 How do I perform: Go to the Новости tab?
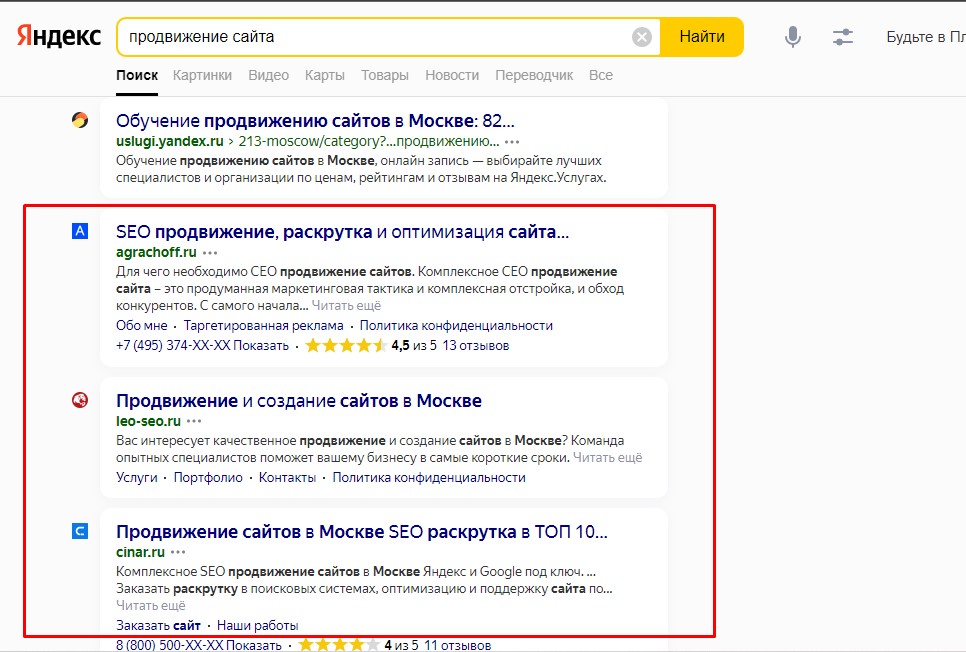[452, 75]
